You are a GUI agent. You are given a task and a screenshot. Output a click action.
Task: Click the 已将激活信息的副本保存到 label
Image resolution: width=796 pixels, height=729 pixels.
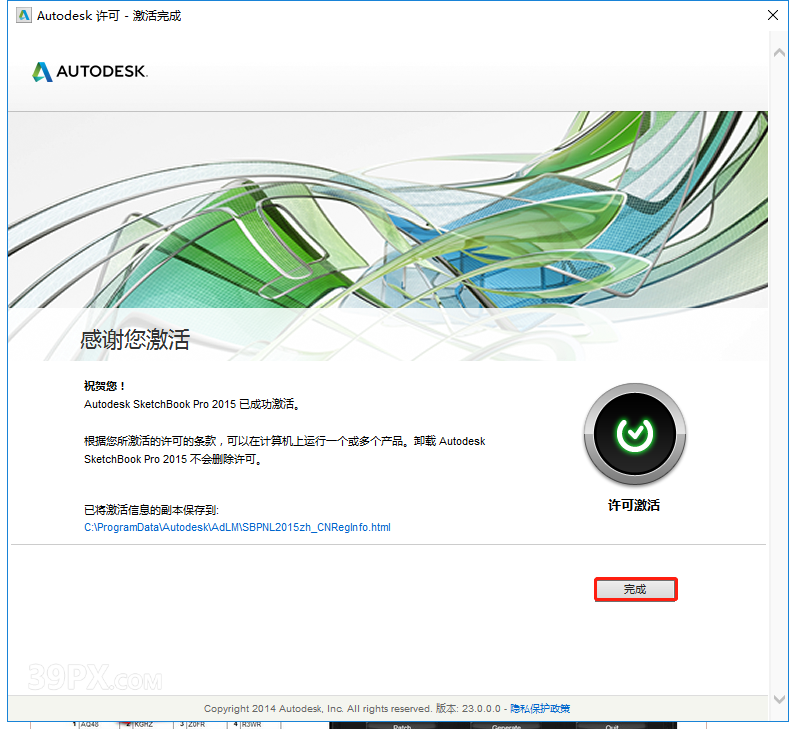(151, 510)
